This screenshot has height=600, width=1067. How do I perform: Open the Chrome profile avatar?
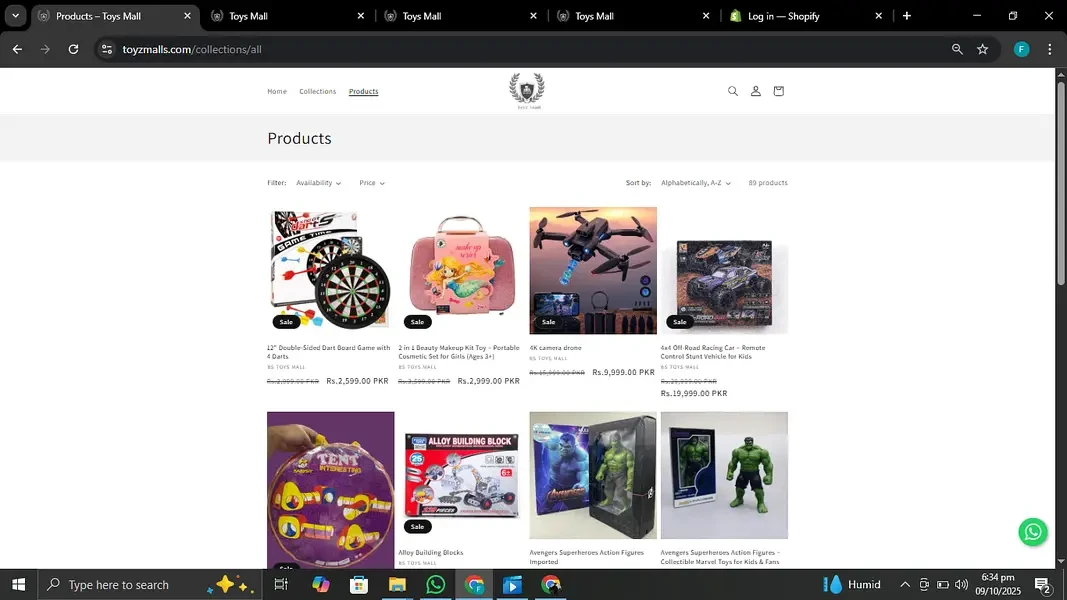tap(1021, 49)
